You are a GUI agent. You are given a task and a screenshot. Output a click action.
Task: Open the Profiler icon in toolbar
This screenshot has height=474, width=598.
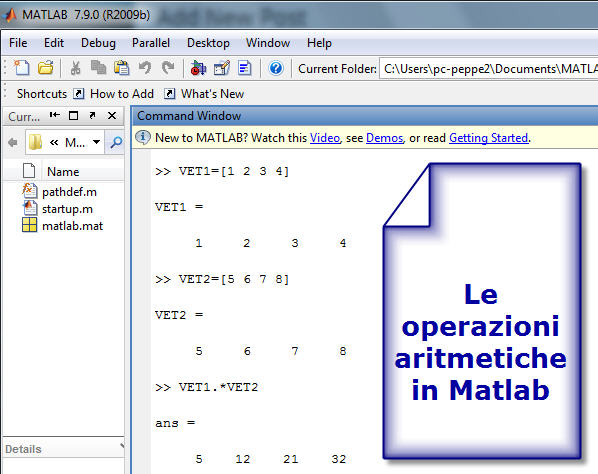pos(245,68)
